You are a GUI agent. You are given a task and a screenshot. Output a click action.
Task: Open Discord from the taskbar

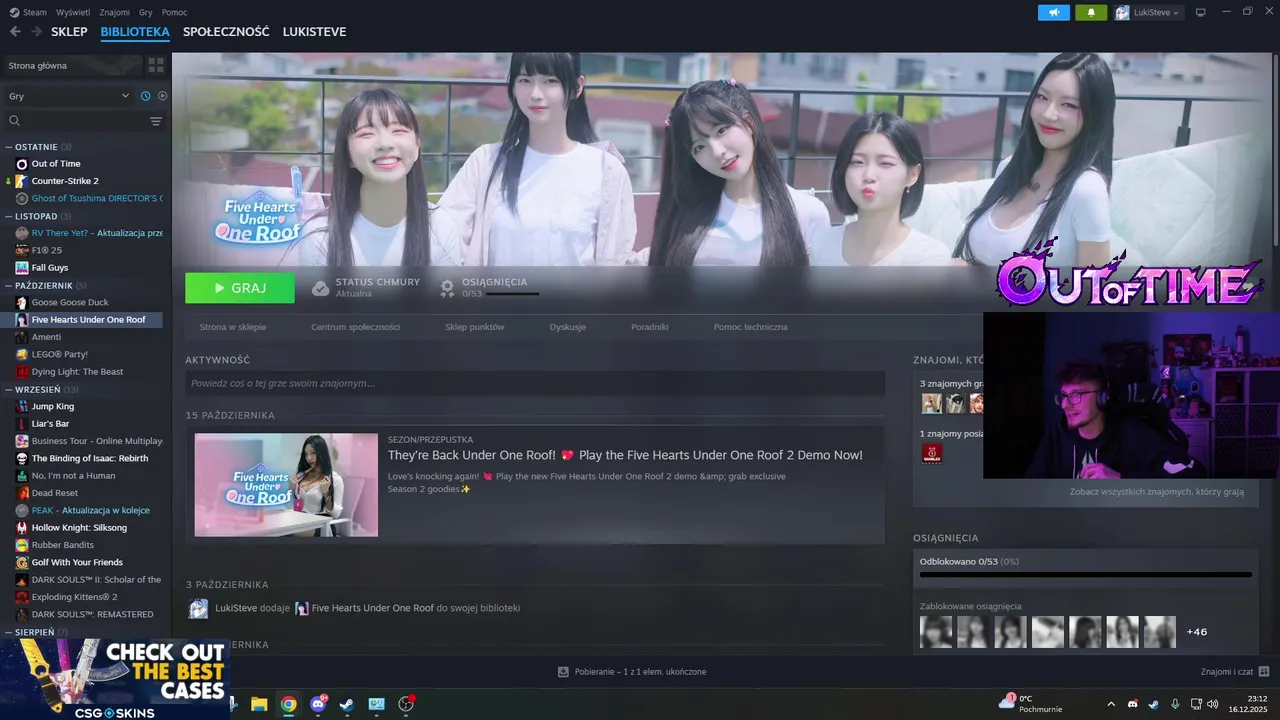[319, 704]
